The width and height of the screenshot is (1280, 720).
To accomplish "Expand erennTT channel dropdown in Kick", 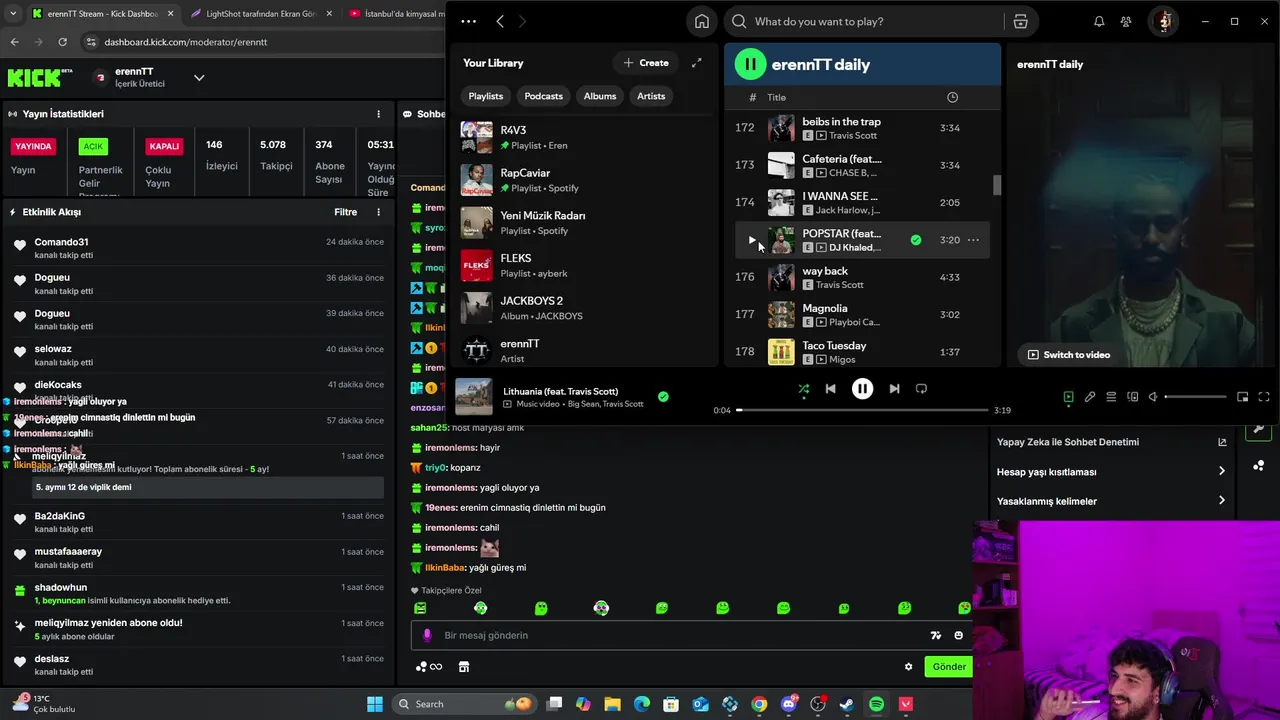I will [199, 78].
